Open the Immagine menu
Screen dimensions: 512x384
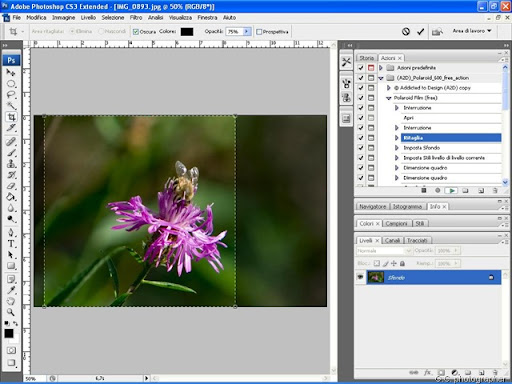point(63,17)
